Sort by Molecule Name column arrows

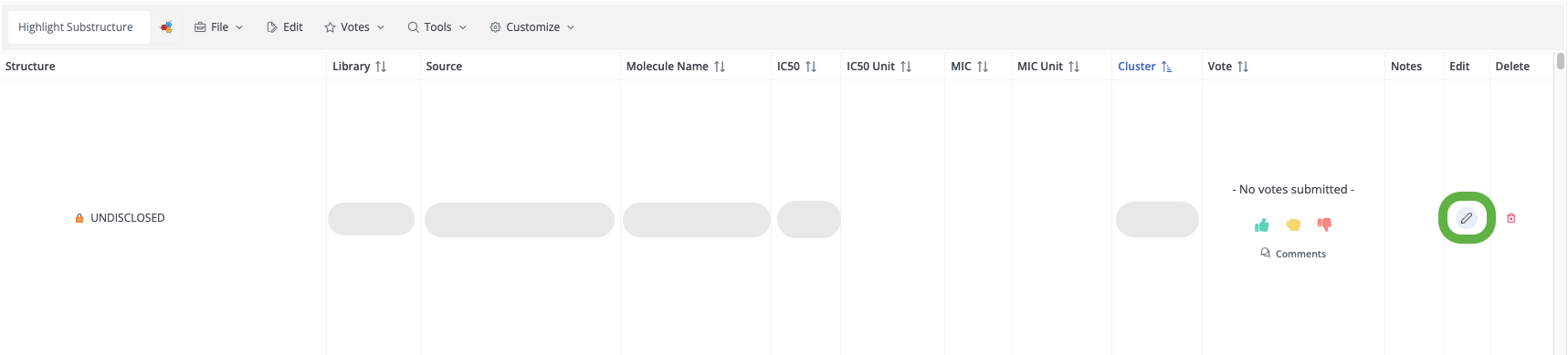[x=720, y=67]
